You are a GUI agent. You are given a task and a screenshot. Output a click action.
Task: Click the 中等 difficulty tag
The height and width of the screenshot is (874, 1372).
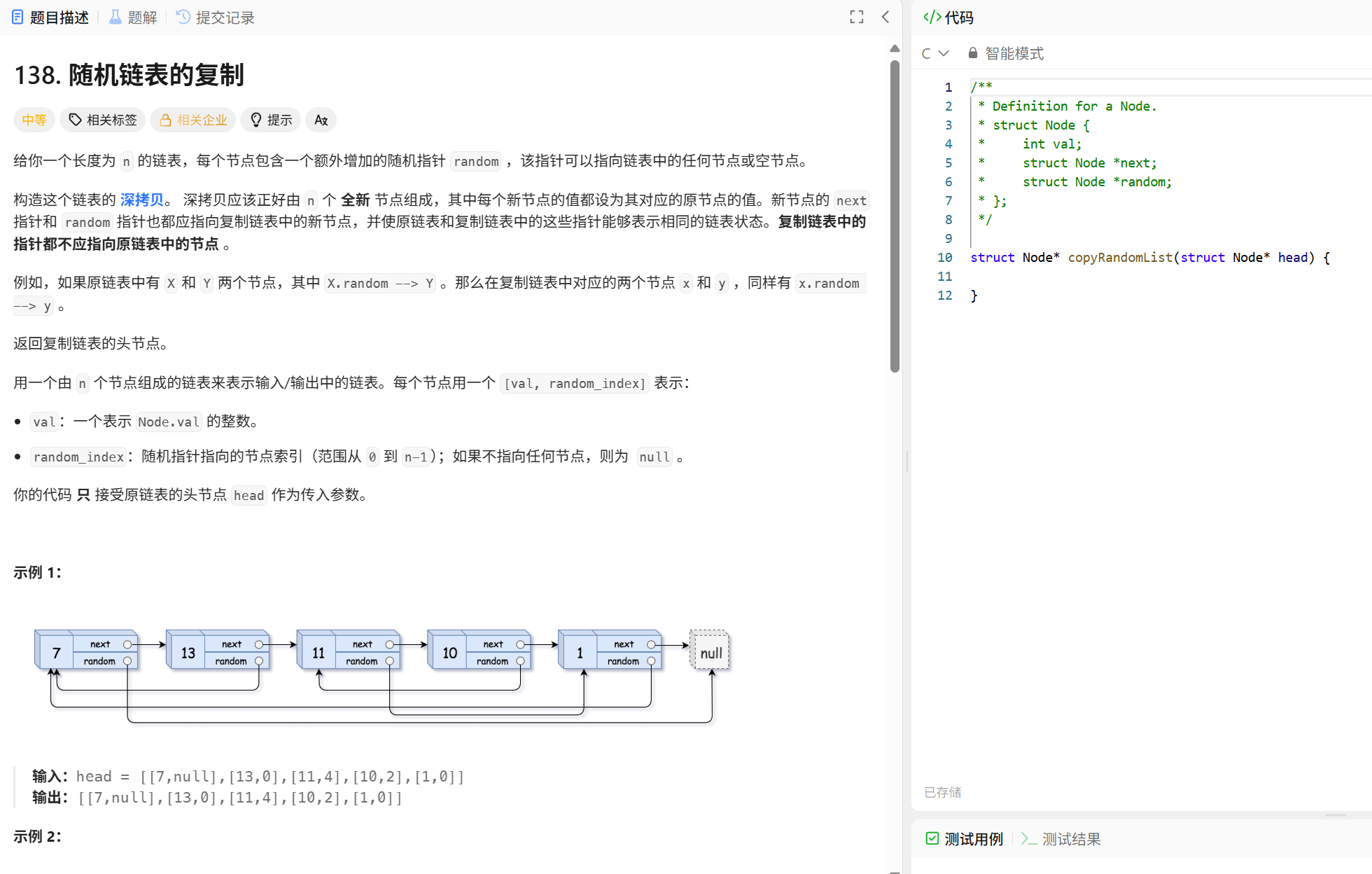pyautogui.click(x=34, y=120)
